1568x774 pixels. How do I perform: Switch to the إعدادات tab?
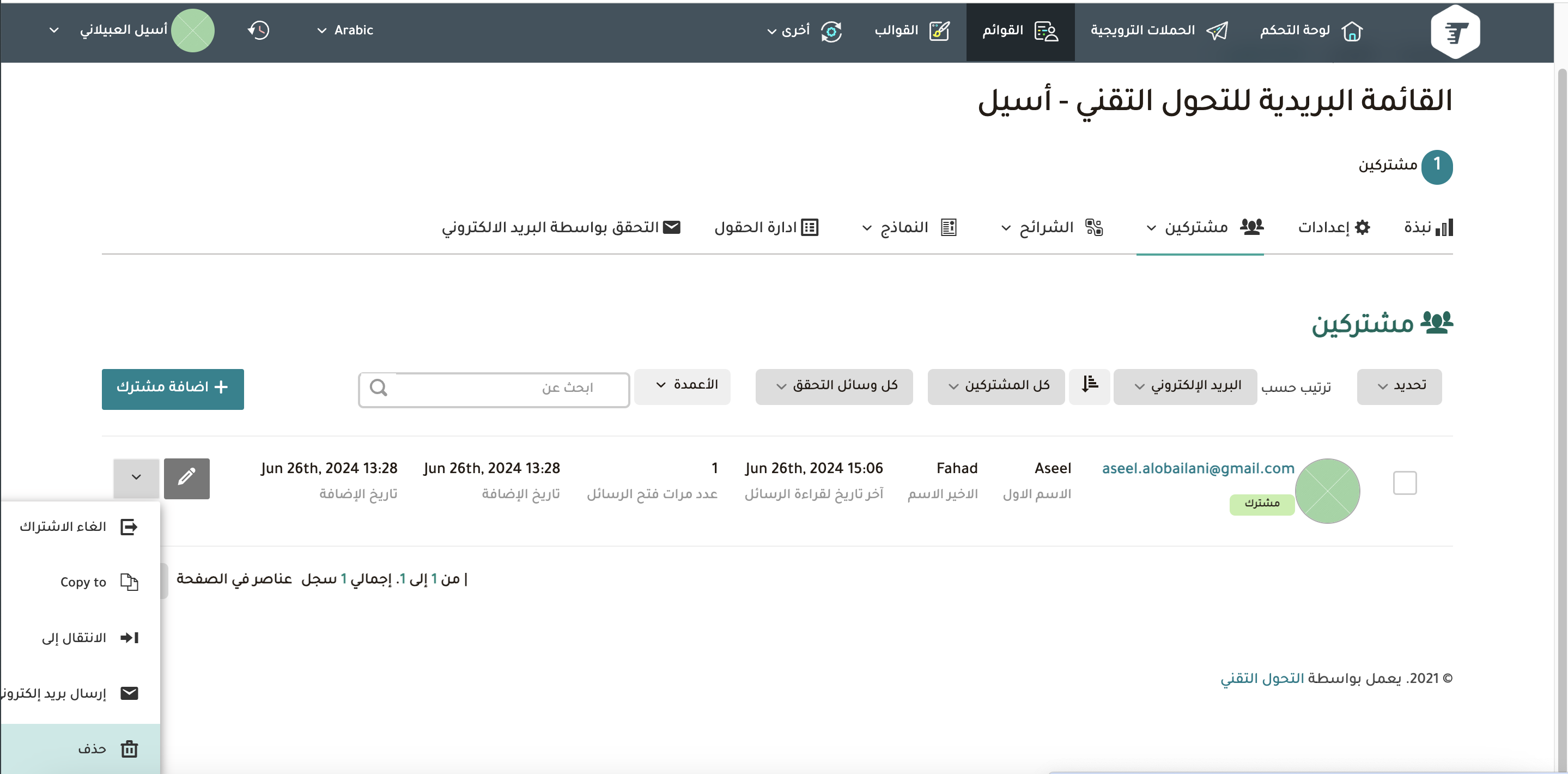click(x=1333, y=228)
